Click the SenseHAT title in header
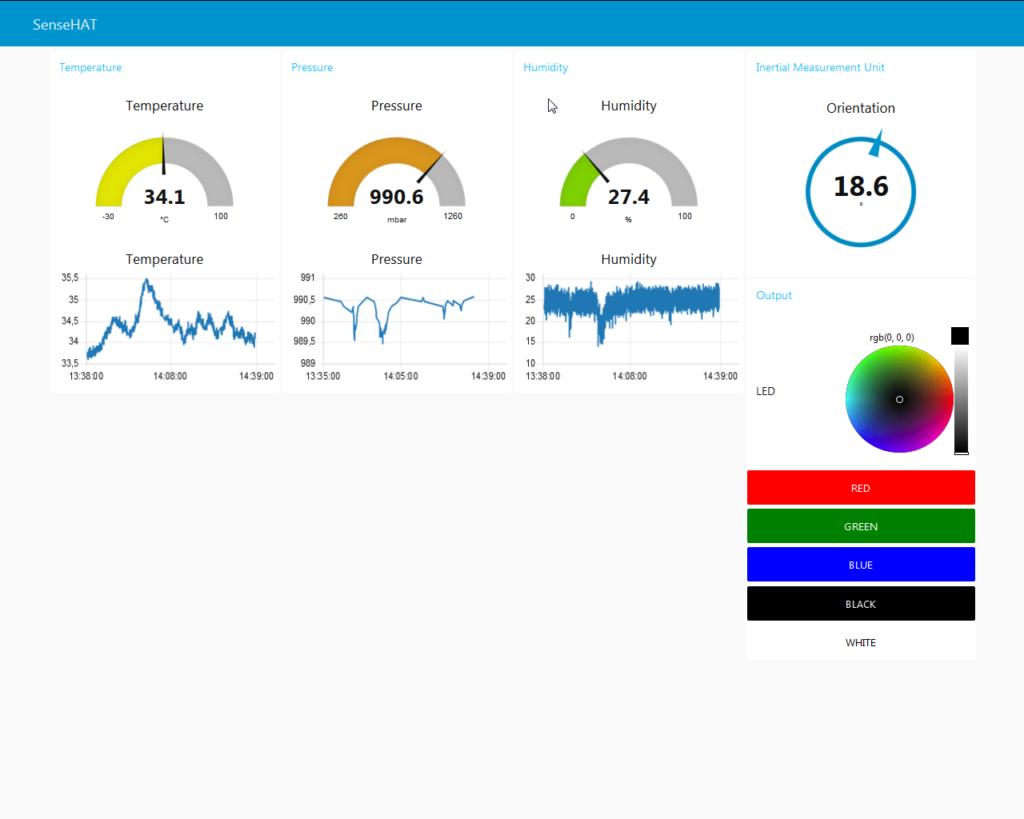Viewport: 1024px width, 819px height. (x=65, y=24)
